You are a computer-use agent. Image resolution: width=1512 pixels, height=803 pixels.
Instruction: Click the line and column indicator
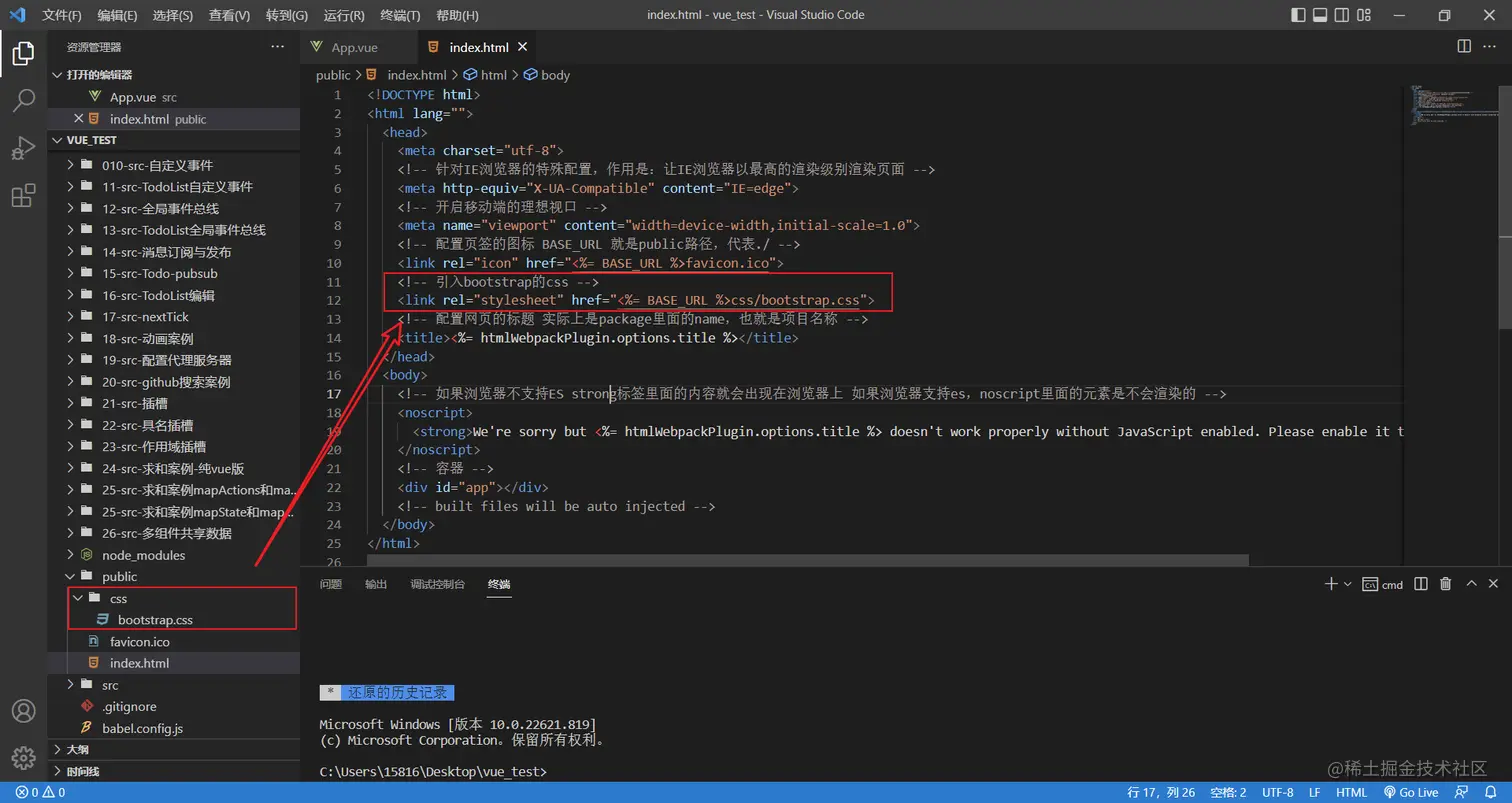pyautogui.click(x=1161, y=792)
